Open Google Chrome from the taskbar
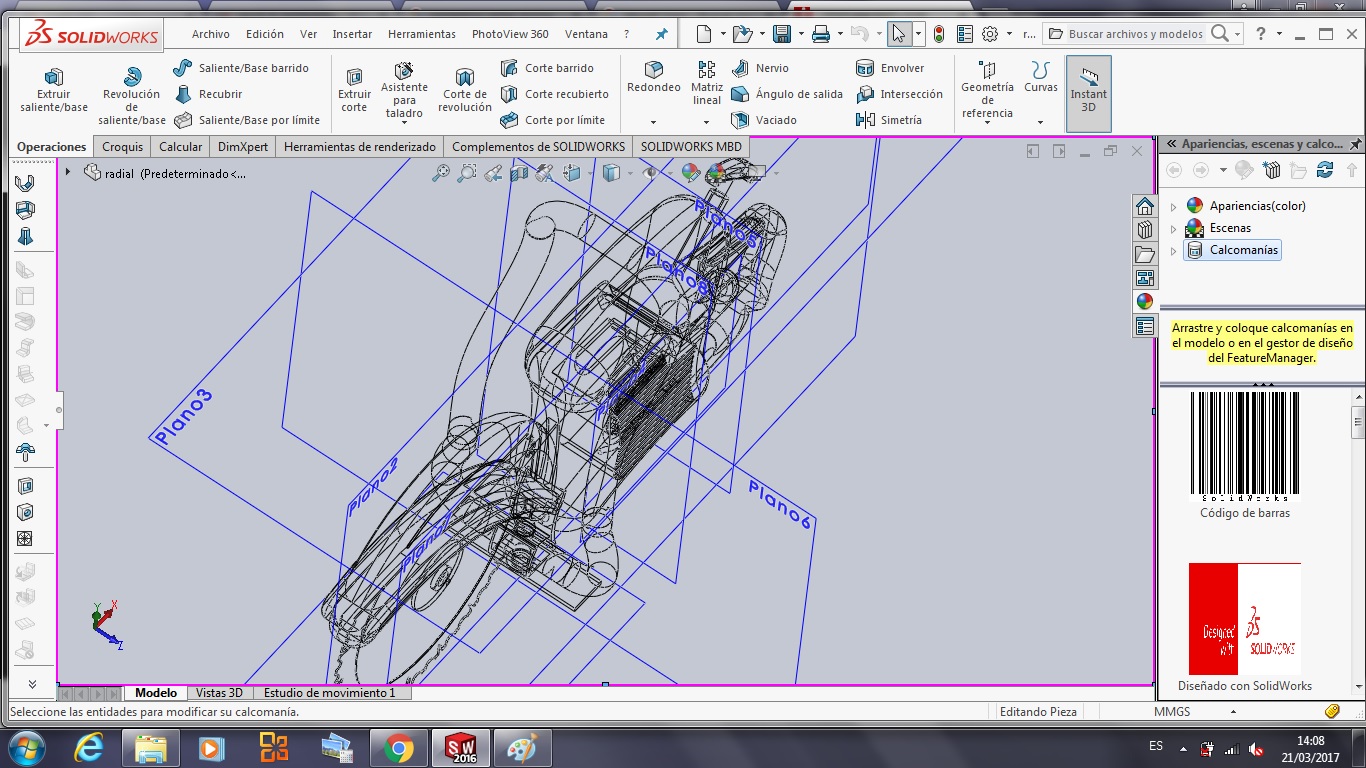The height and width of the screenshot is (768, 1366). pyautogui.click(x=398, y=748)
